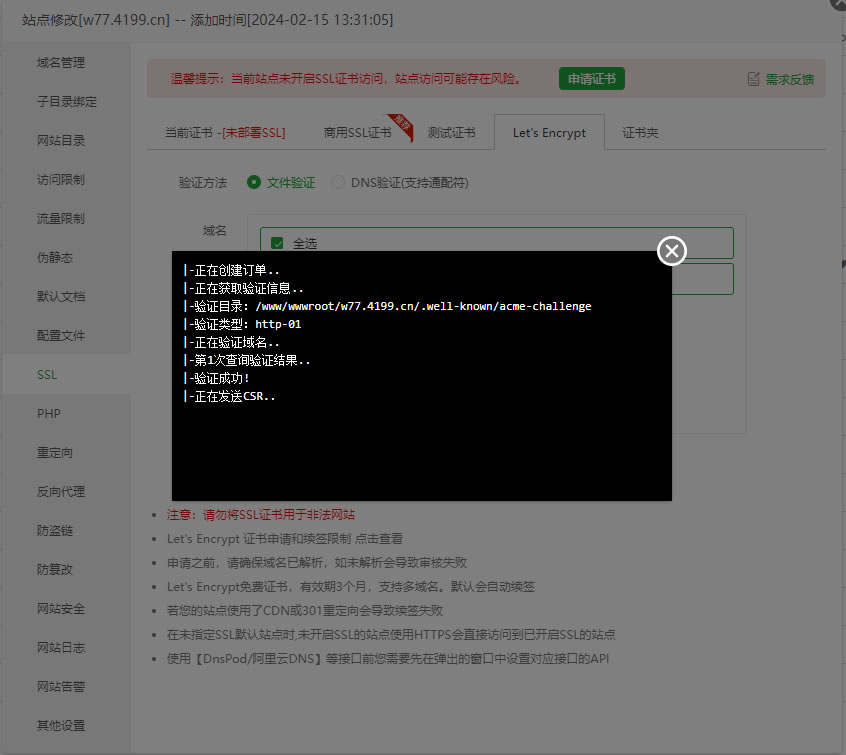Image resolution: width=846 pixels, height=755 pixels.
Task: Toggle the 全选 domain checkbox
Action: click(x=277, y=243)
